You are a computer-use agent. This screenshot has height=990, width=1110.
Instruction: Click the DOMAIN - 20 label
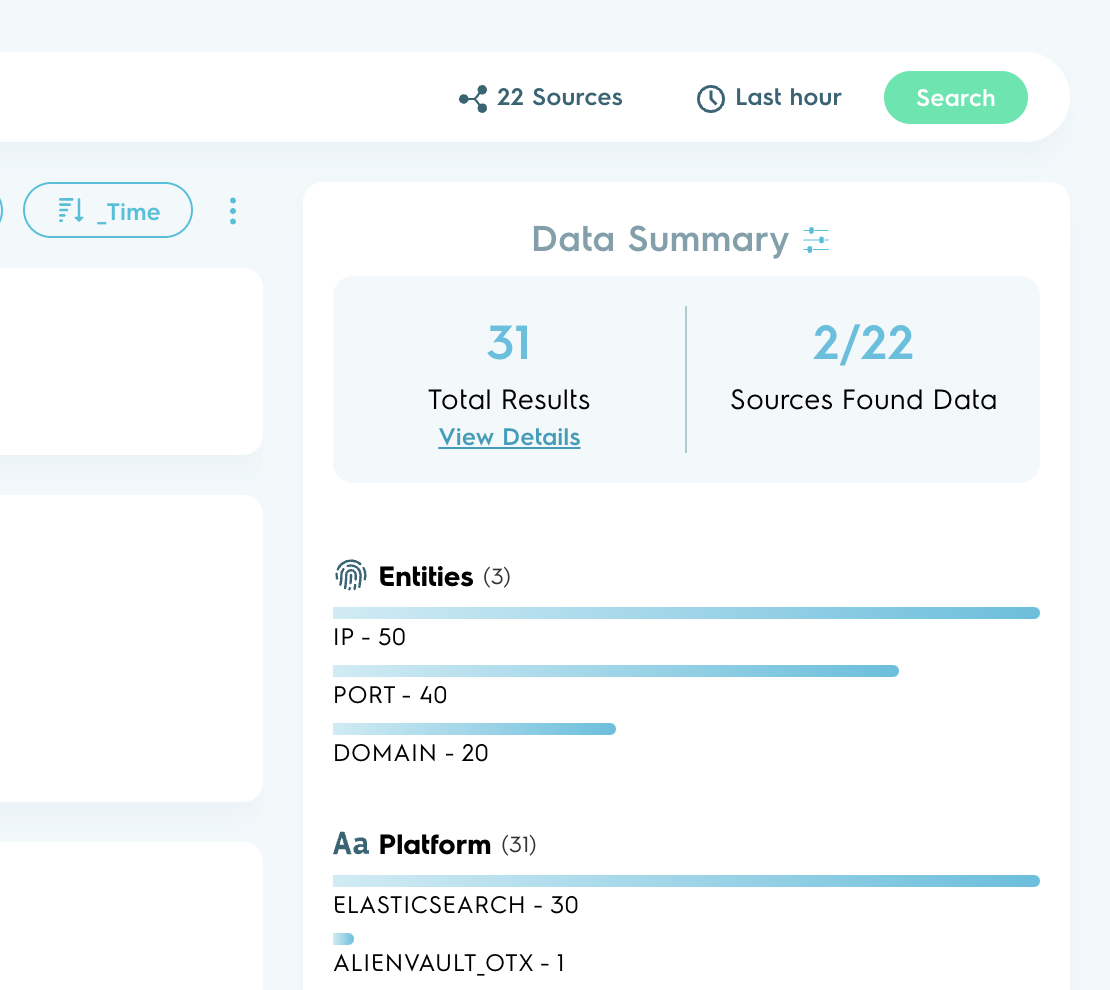(411, 753)
